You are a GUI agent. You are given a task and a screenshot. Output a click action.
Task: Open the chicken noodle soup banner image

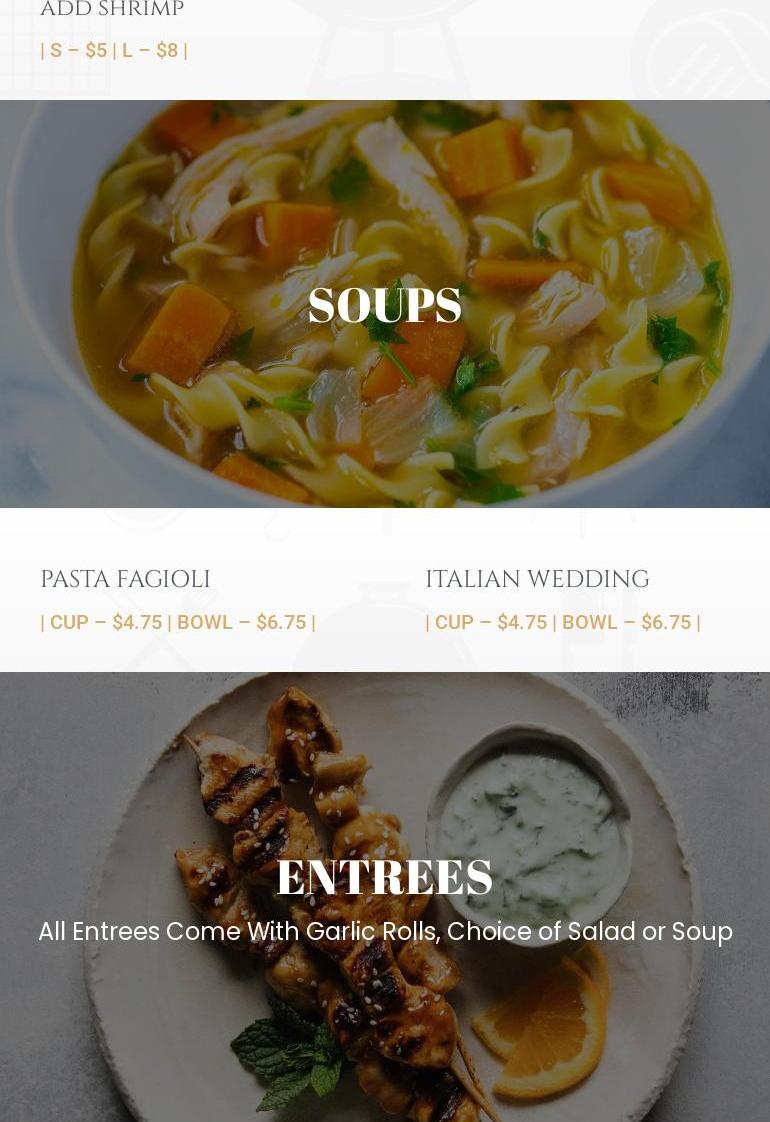point(385,303)
